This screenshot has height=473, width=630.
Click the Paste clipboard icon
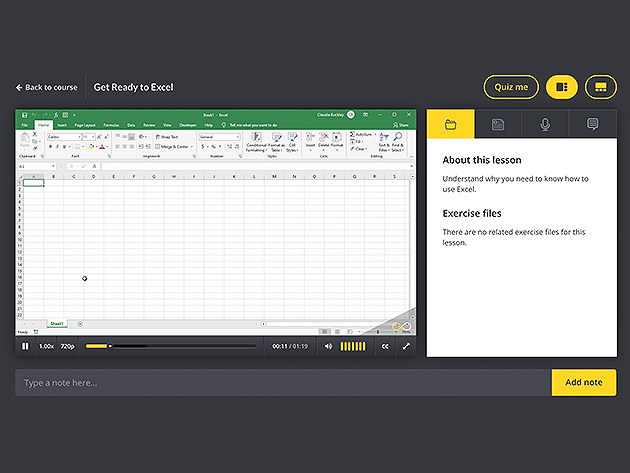(25, 140)
